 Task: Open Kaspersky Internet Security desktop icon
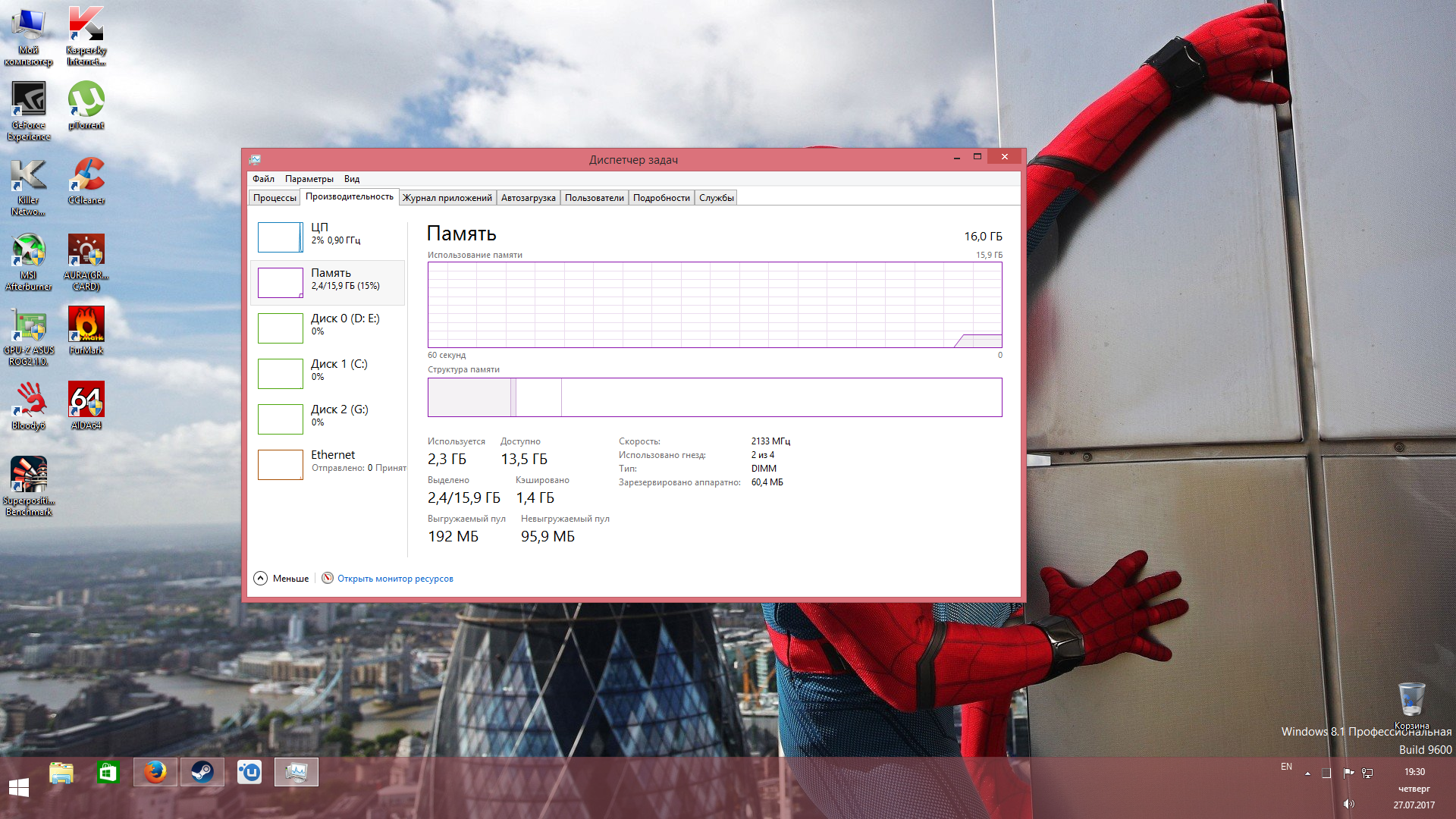[86, 36]
